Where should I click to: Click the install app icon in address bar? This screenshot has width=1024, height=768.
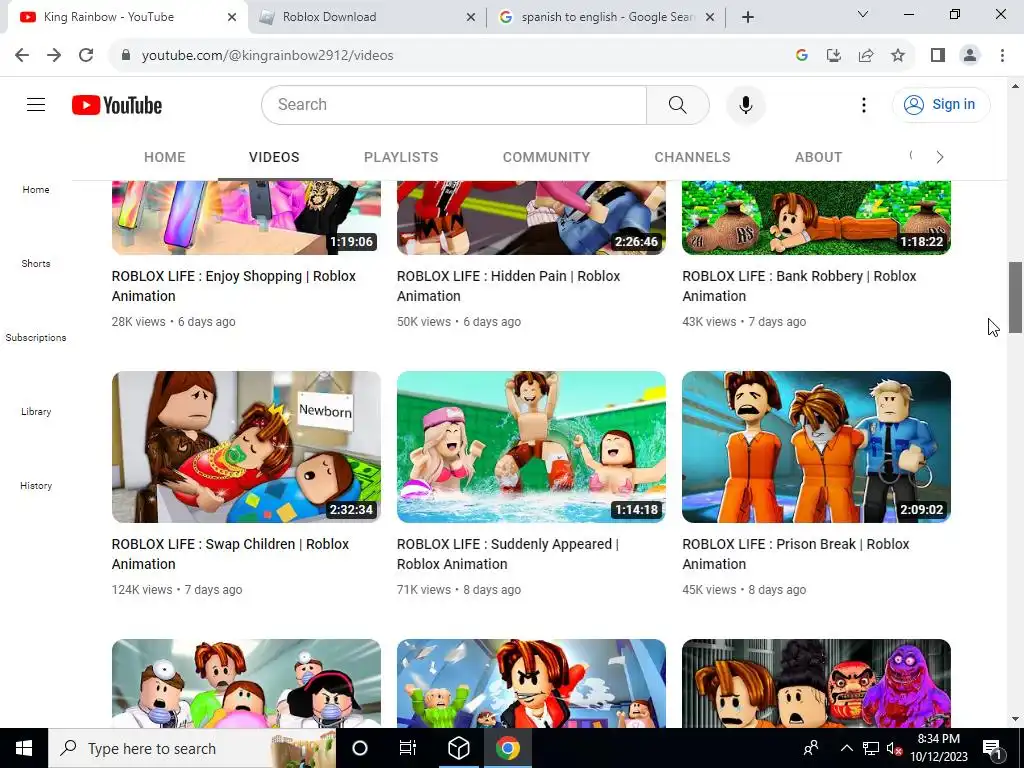pyautogui.click(x=834, y=55)
